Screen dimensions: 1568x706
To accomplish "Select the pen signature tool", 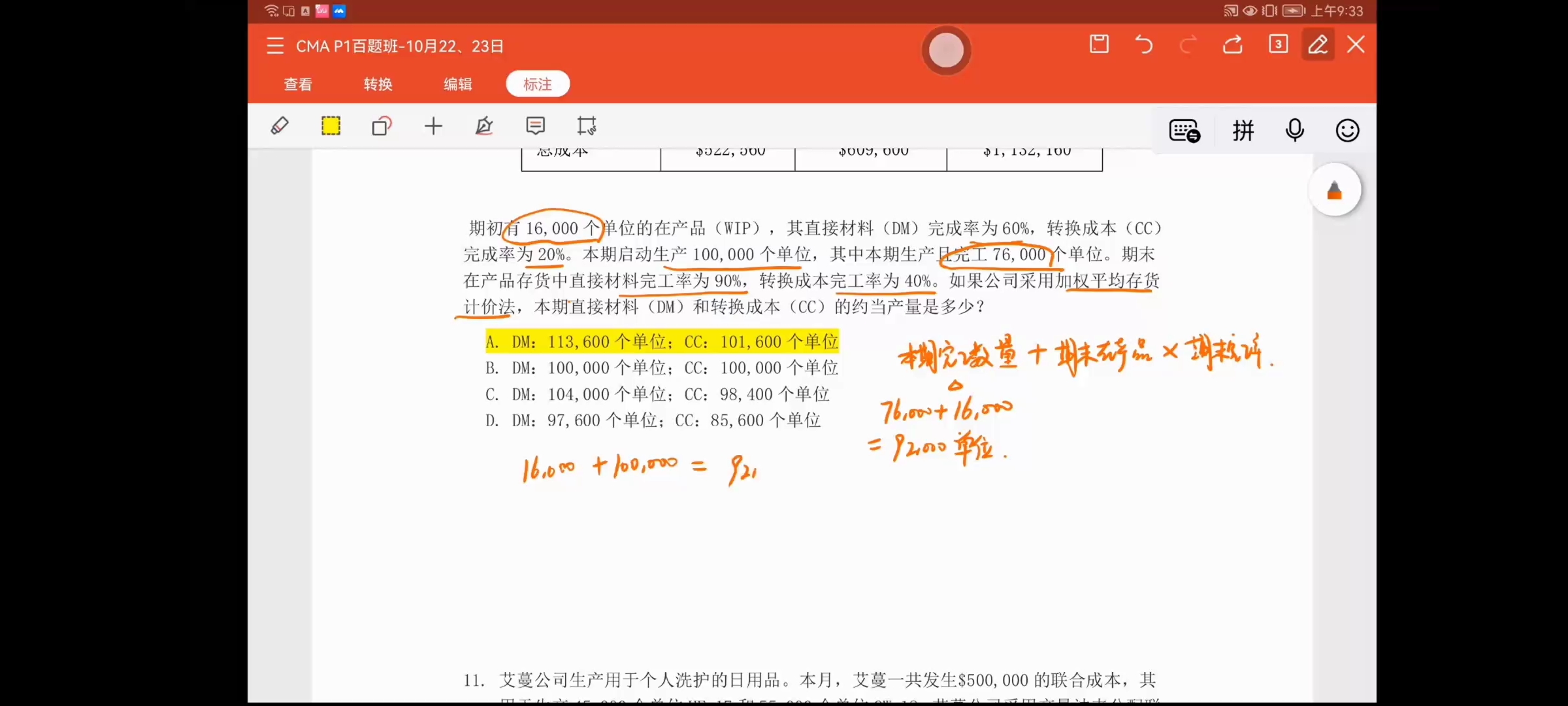I will coord(484,126).
